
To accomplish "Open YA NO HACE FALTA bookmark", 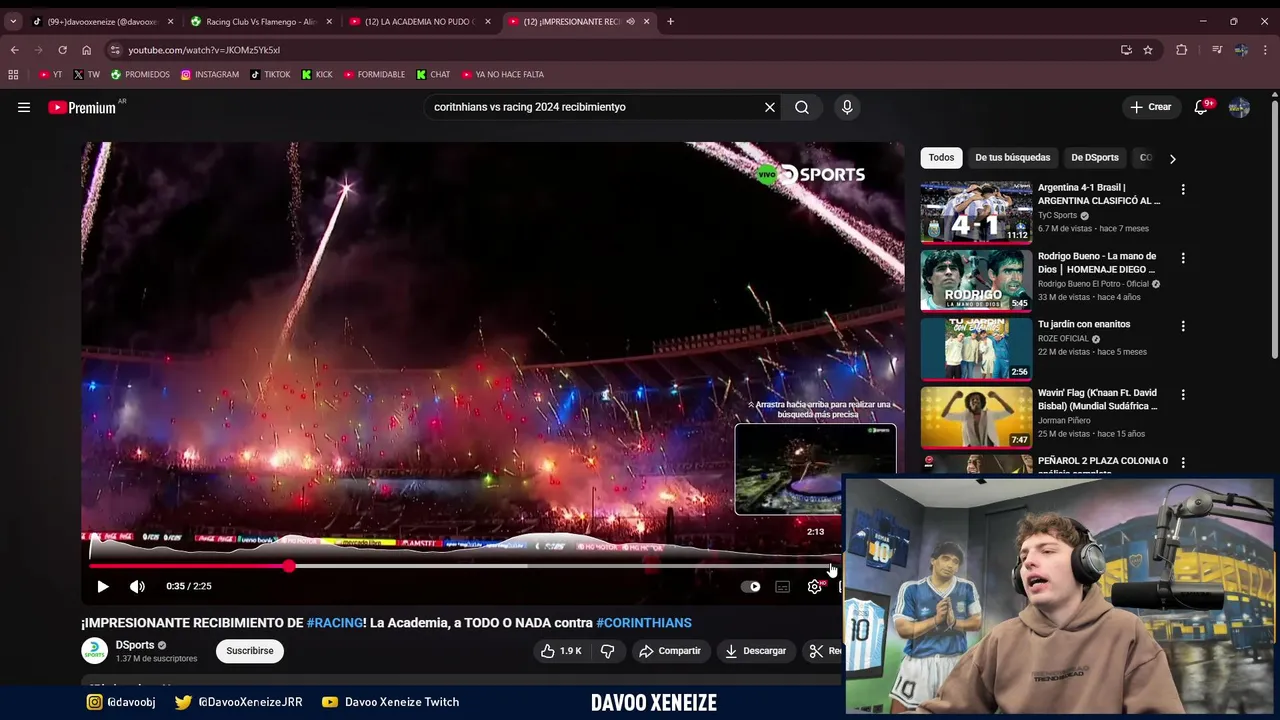I will coord(503,74).
